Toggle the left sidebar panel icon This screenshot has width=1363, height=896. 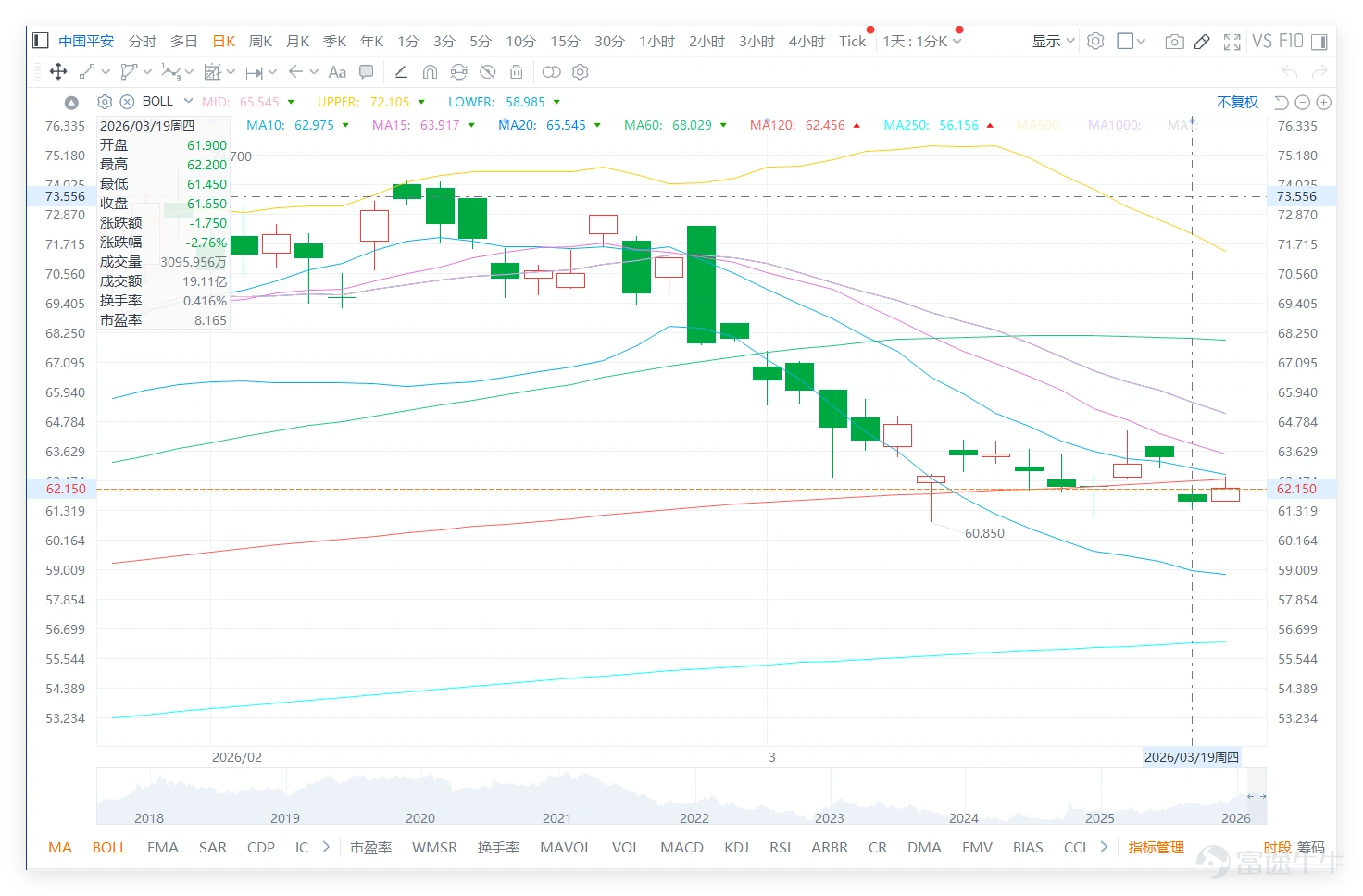40,41
